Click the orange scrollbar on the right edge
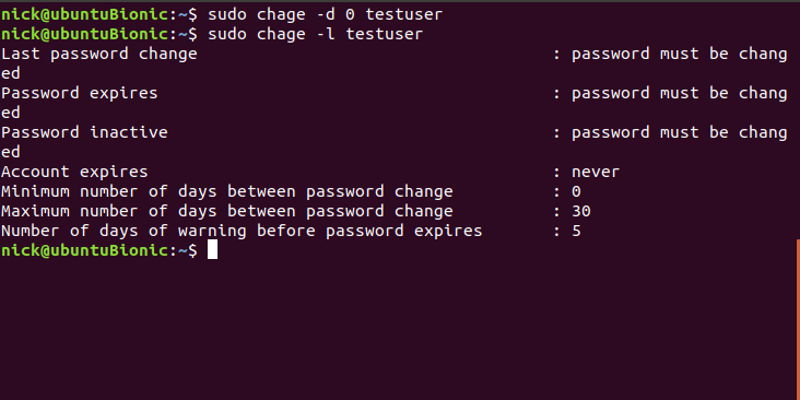The height and width of the screenshot is (400, 800). coord(797,318)
